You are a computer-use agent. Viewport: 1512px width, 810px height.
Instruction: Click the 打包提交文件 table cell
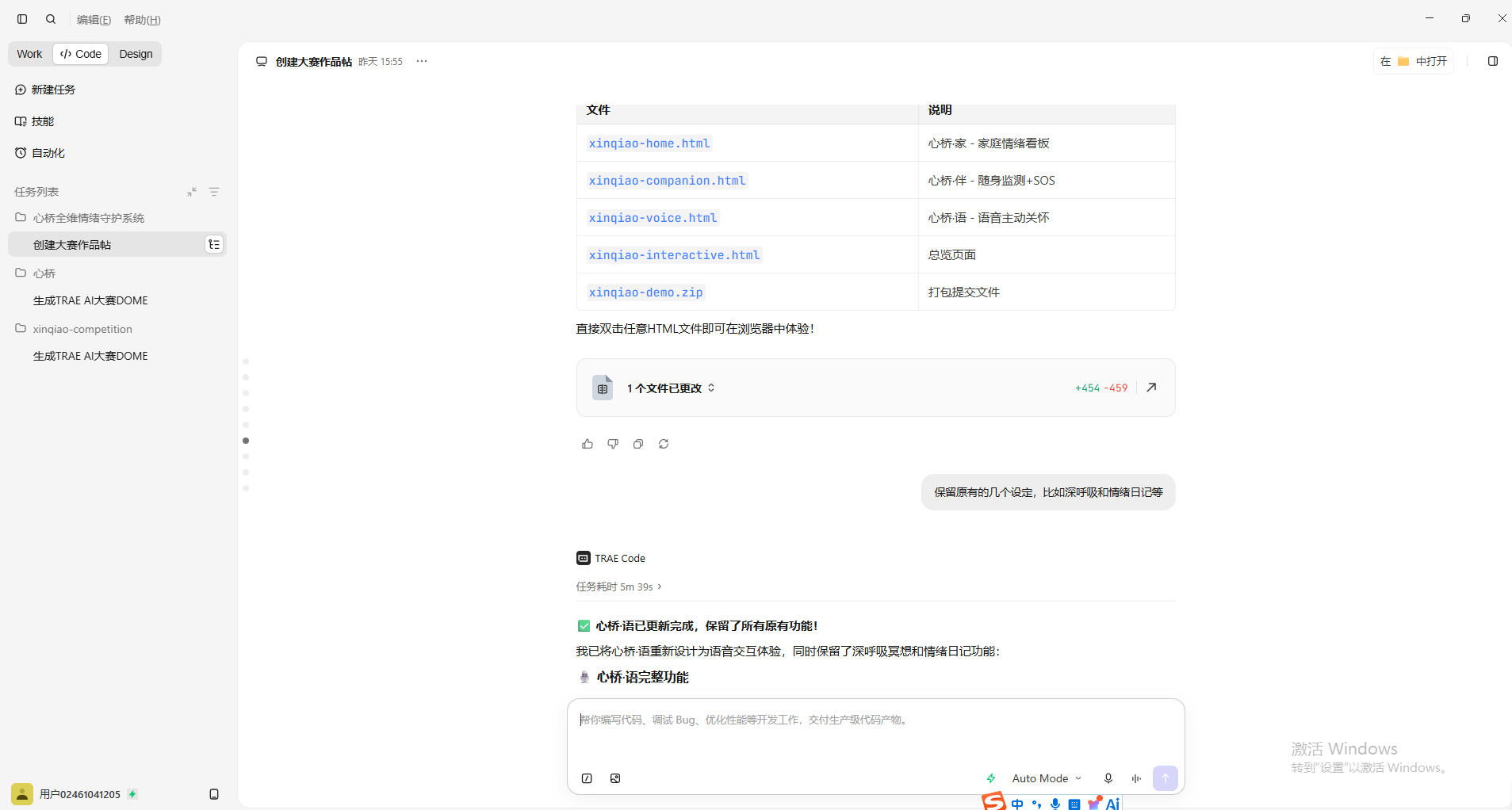click(x=1047, y=292)
